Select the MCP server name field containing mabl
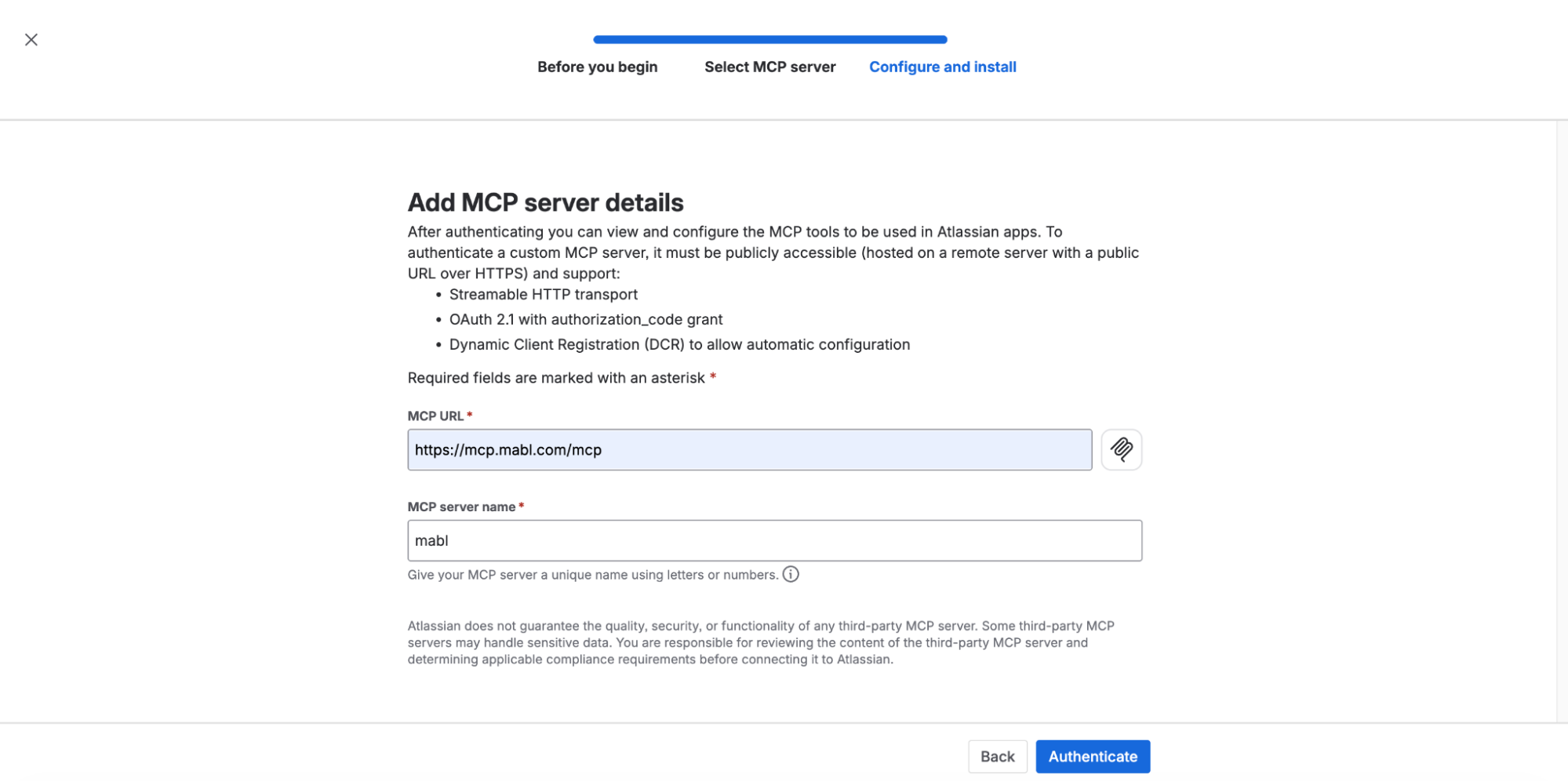Screen dimensions: 1568x781 pos(774,539)
